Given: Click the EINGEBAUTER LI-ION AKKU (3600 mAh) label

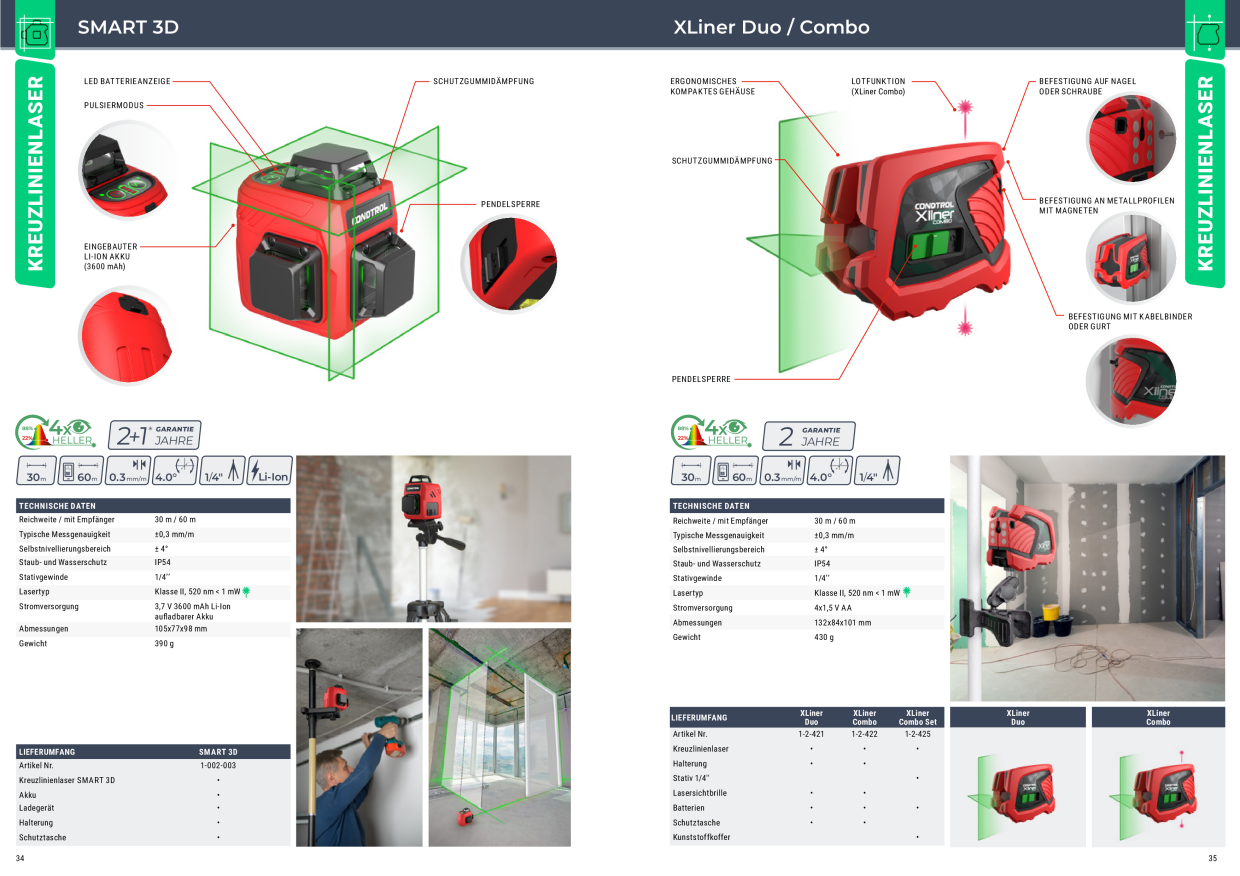Looking at the screenshot, I should point(111,256).
